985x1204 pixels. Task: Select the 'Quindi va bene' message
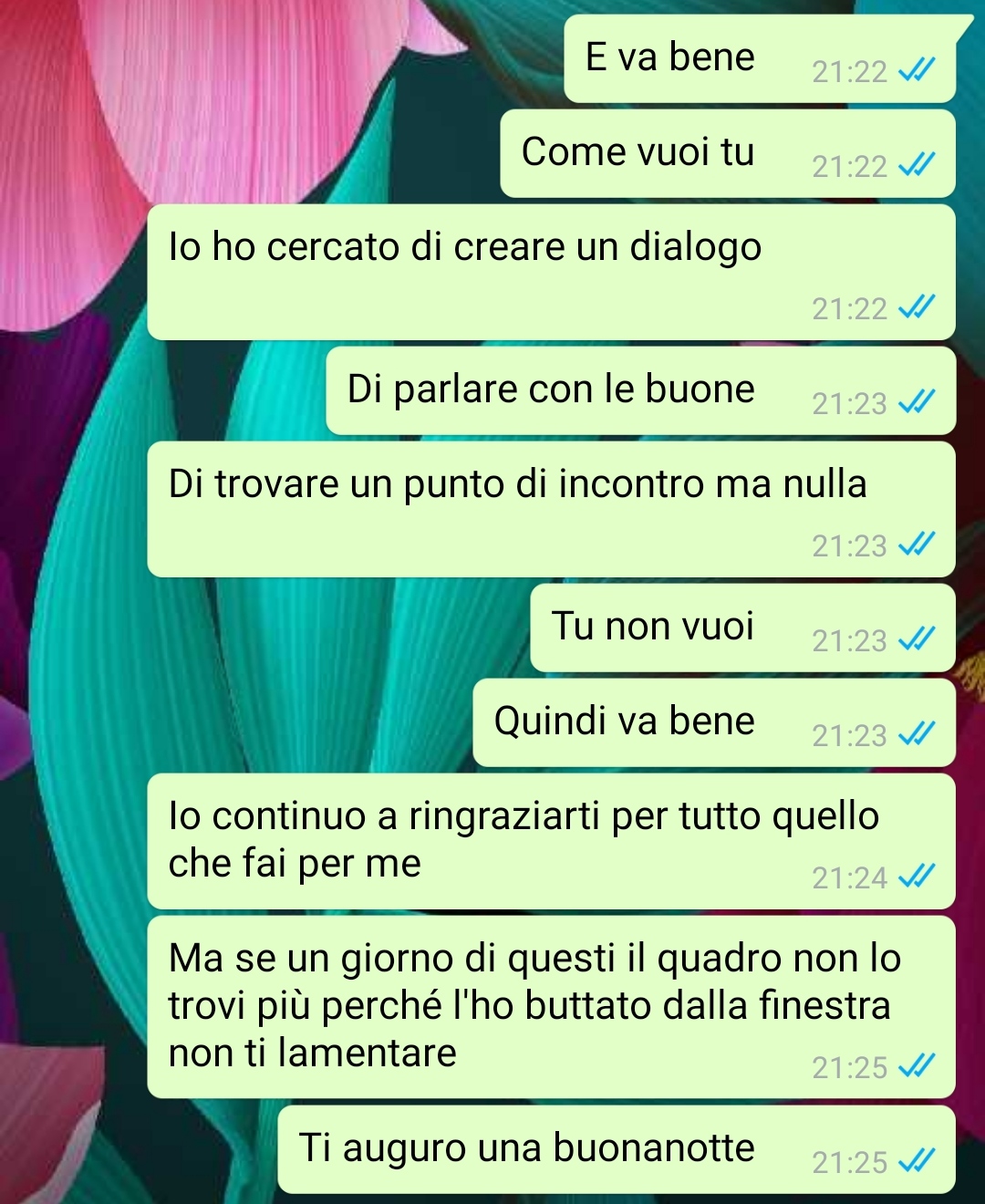(x=714, y=722)
